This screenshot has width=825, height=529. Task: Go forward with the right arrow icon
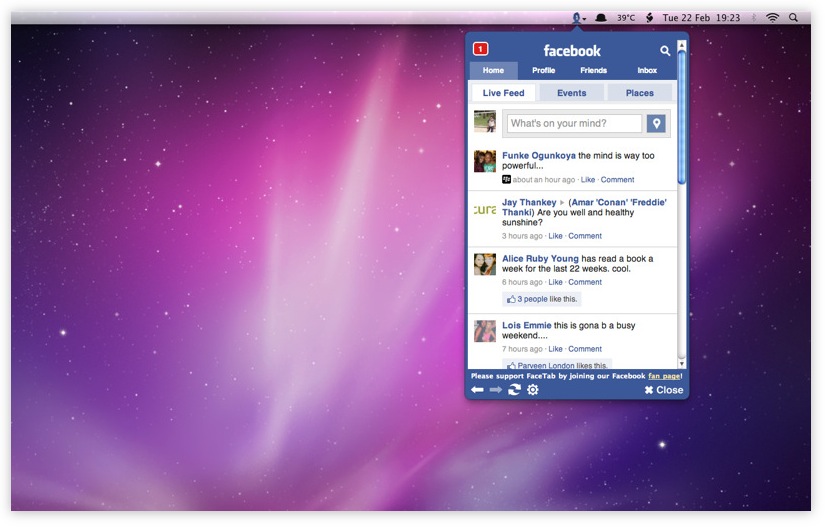click(496, 390)
